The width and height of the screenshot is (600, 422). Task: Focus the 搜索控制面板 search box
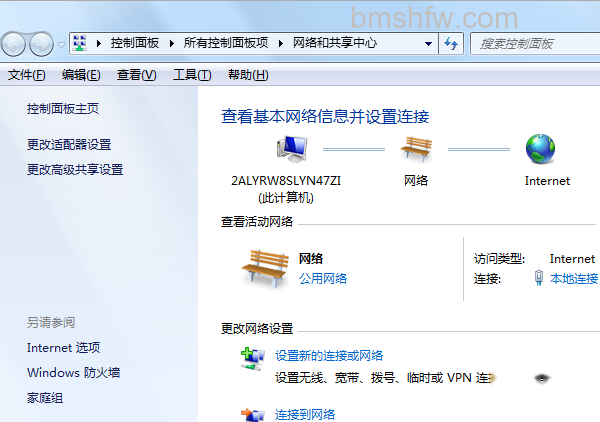(536, 44)
